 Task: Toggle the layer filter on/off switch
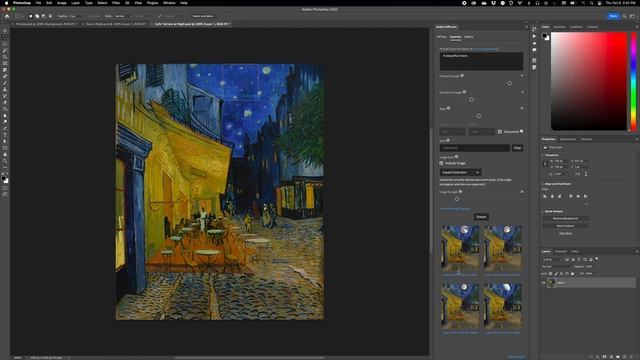point(597,259)
